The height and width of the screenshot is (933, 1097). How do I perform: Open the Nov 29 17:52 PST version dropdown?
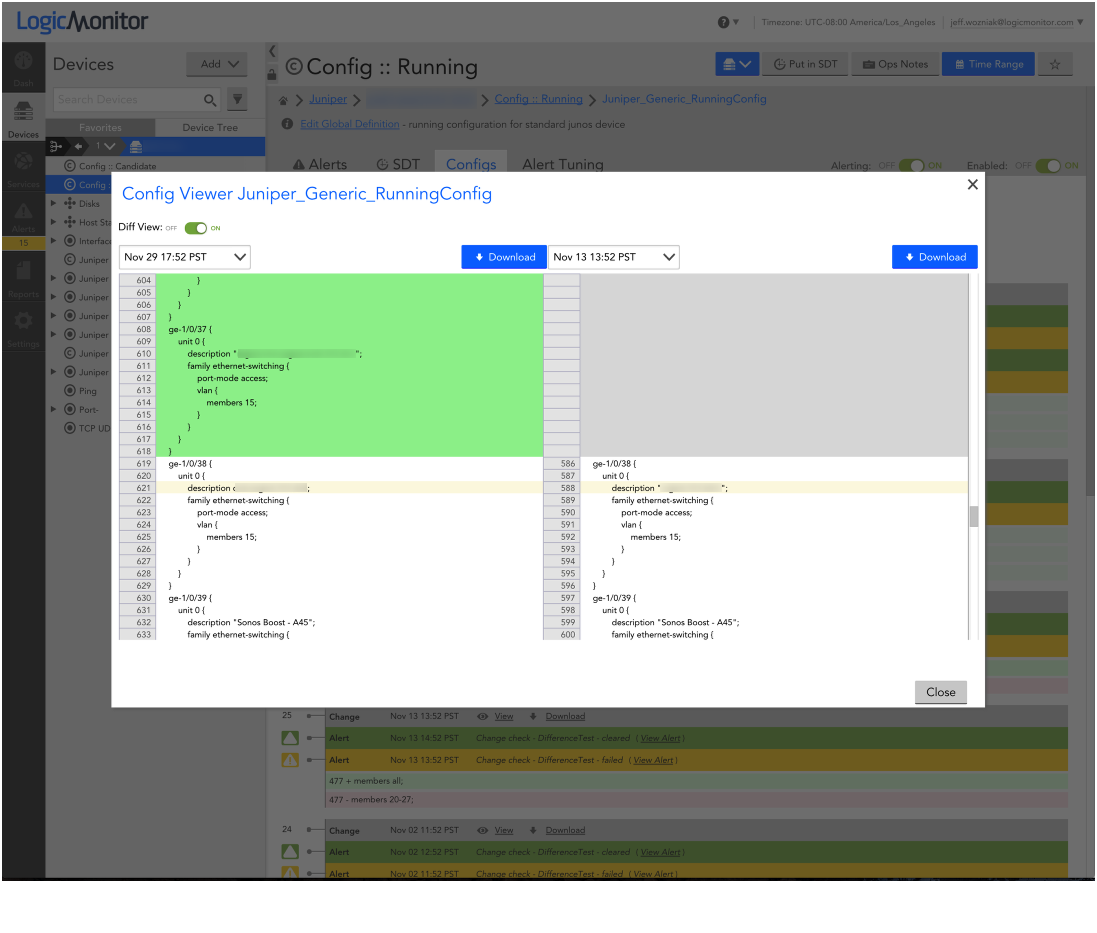pos(185,257)
